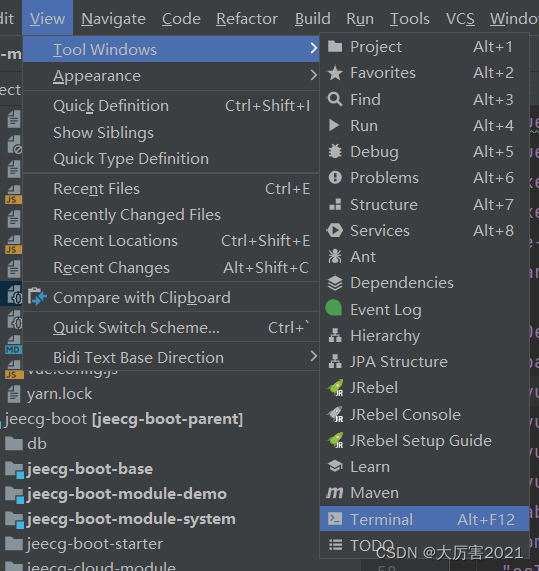
Task: Choose Show Siblings
Action: (x=171, y=133)
